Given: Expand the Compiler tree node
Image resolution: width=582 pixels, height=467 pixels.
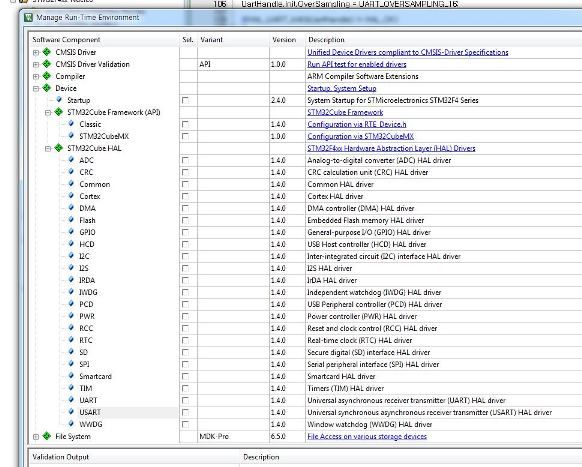Looking at the screenshot, I should (x=36, y=77).
